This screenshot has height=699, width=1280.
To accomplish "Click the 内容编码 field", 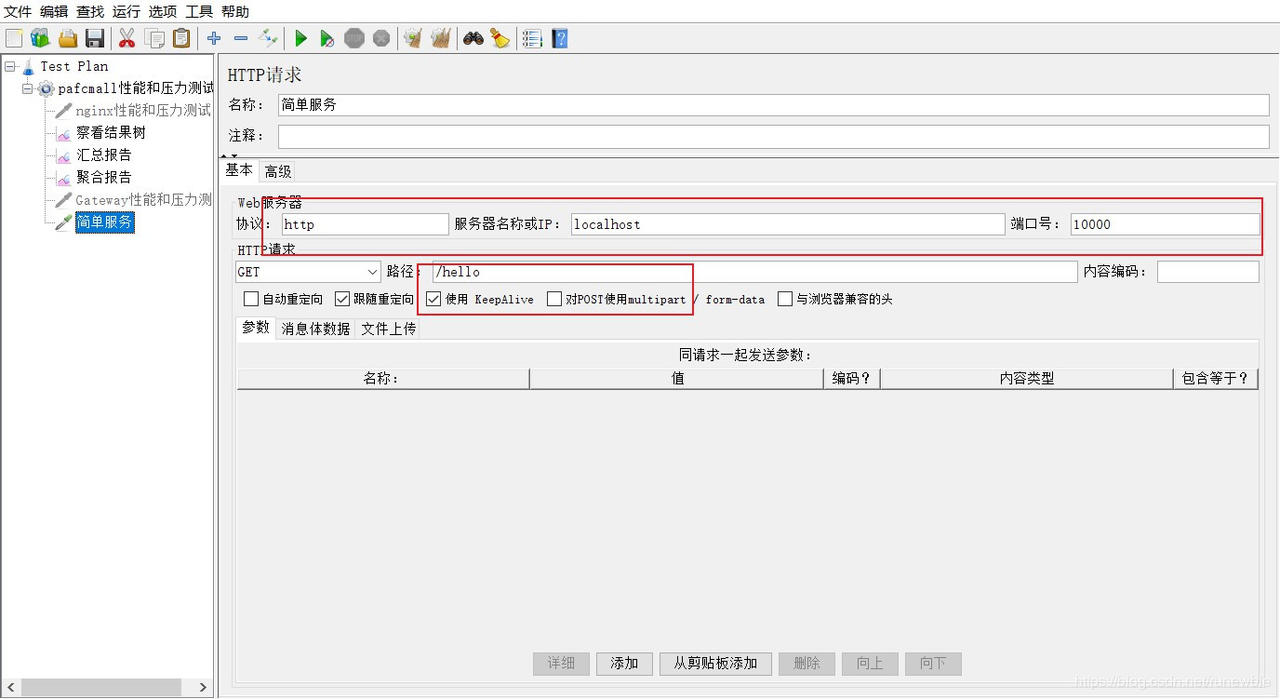I will pyautogui.click(x=1208, y=272).
